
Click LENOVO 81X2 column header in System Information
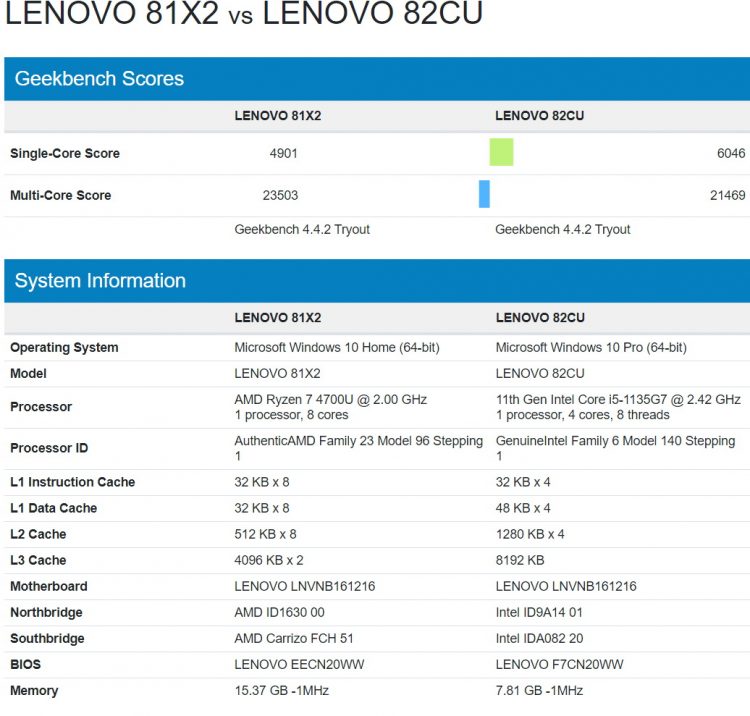tap(277, 318)
